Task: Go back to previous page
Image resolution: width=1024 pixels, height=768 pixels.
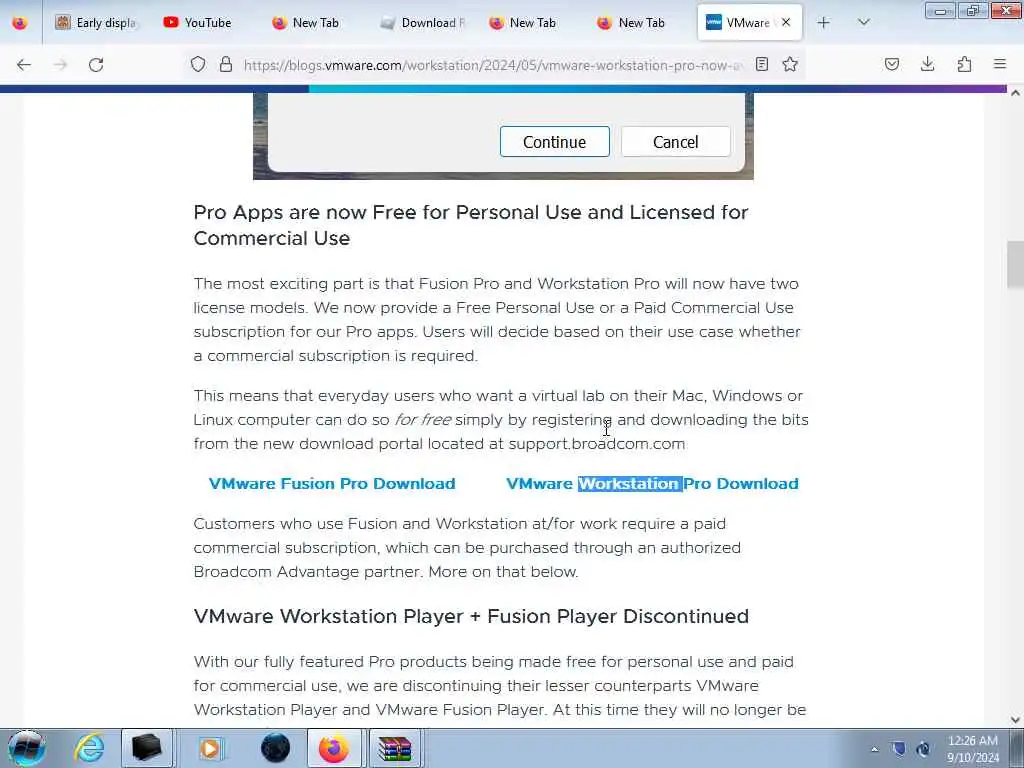Action: pos(24,65)
